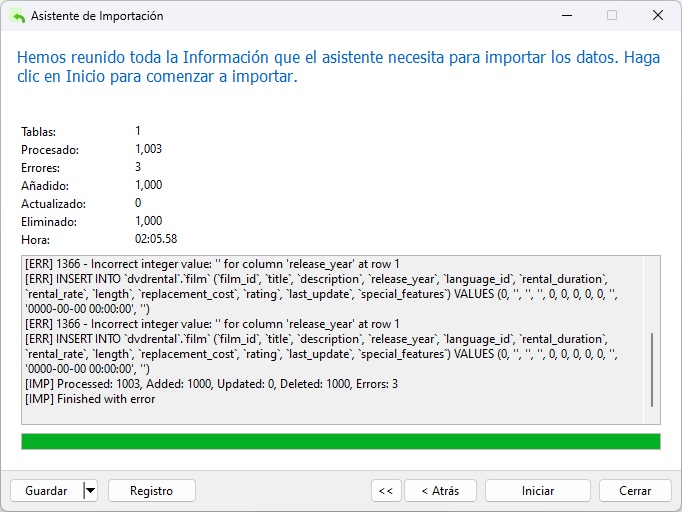Select the Hora value 02:05.58

pyautogui.click(x=156, y=239)
